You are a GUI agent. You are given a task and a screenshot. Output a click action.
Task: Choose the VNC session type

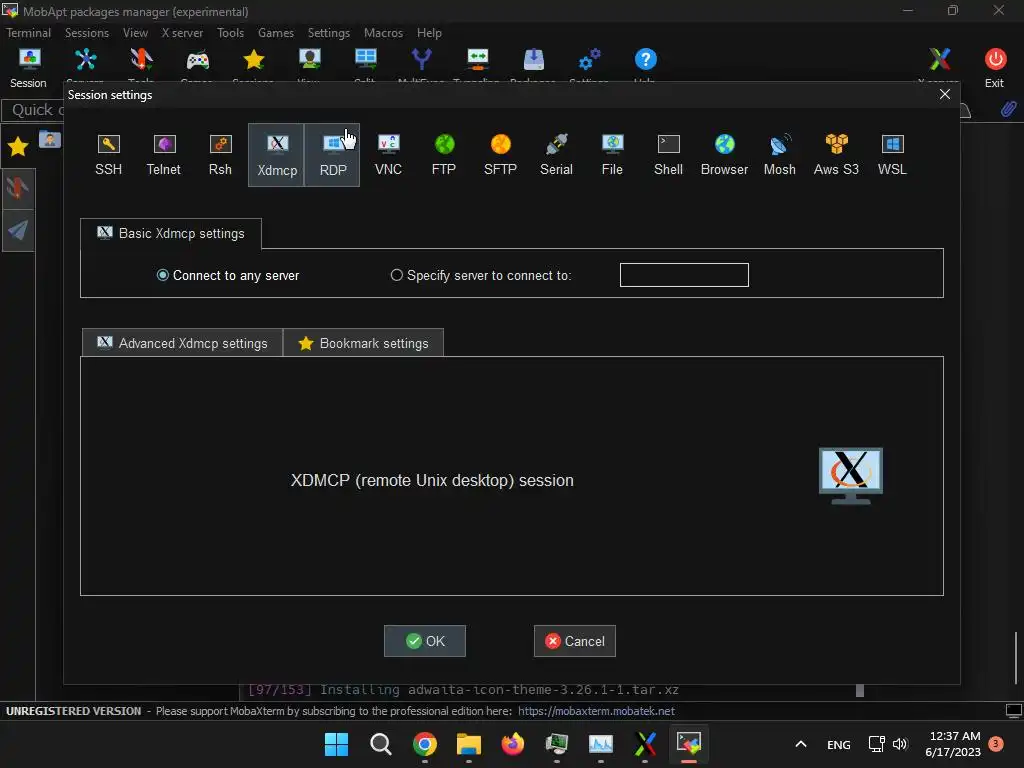point(388,155)
